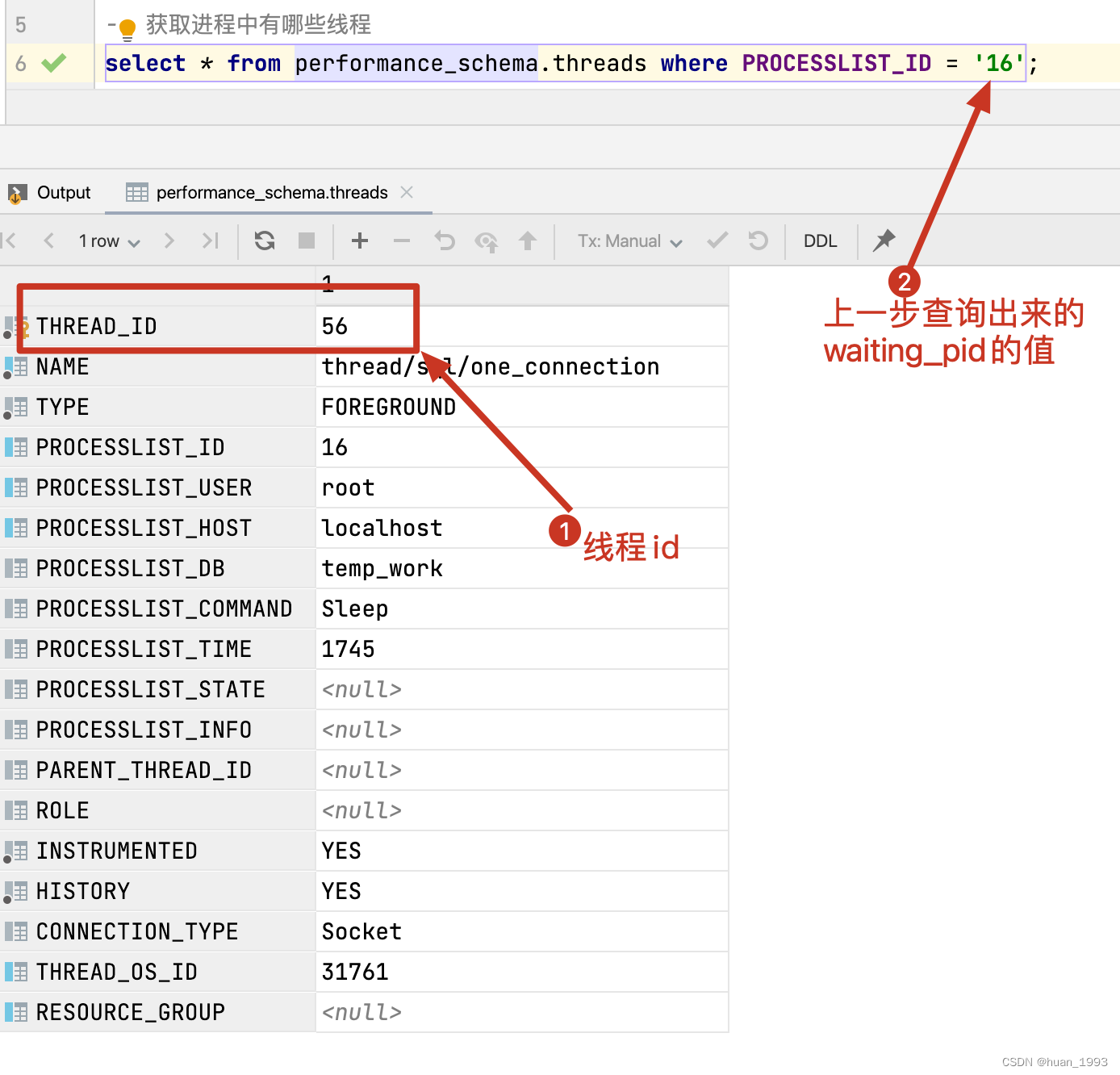Click the 'FOREGROUND' value cell
The image size is (1120, 1075).
[x=522, y=407]
